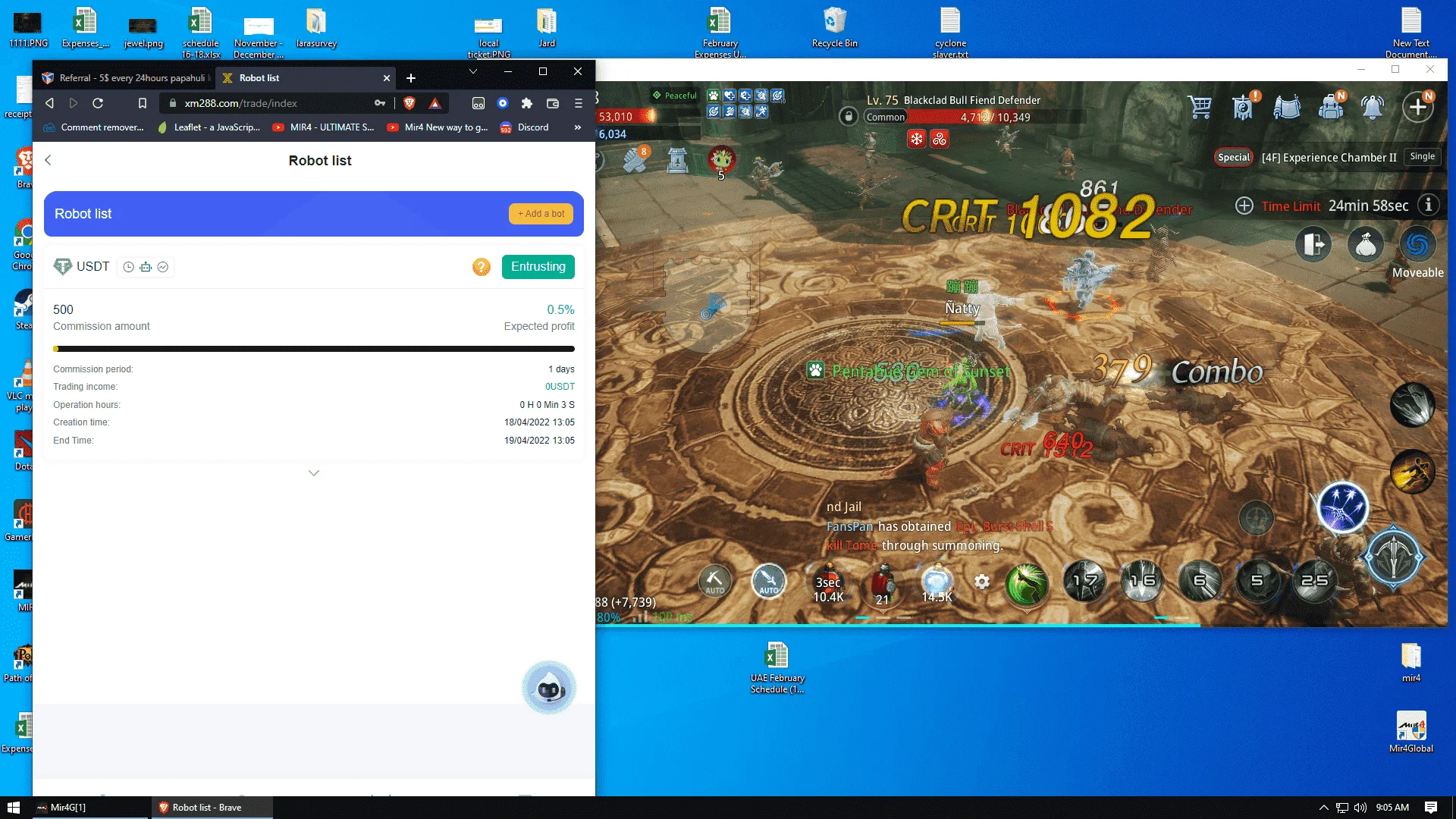Open the MIR4 - ULTIMATE S... bookmark
The height and width of the screenshot is (819, 1456).
[323, 127]
